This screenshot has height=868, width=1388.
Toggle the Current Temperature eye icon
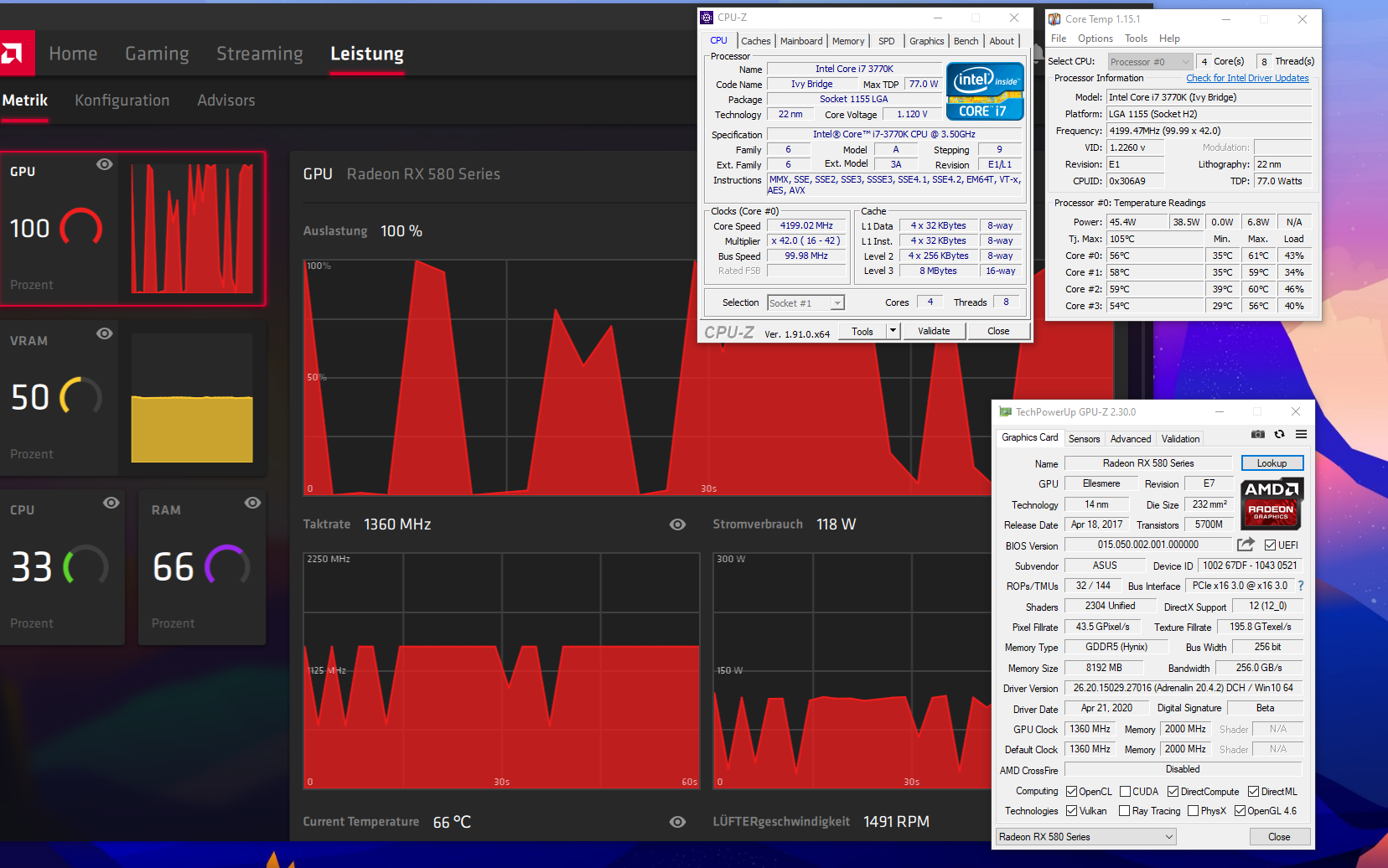[677, 823]
